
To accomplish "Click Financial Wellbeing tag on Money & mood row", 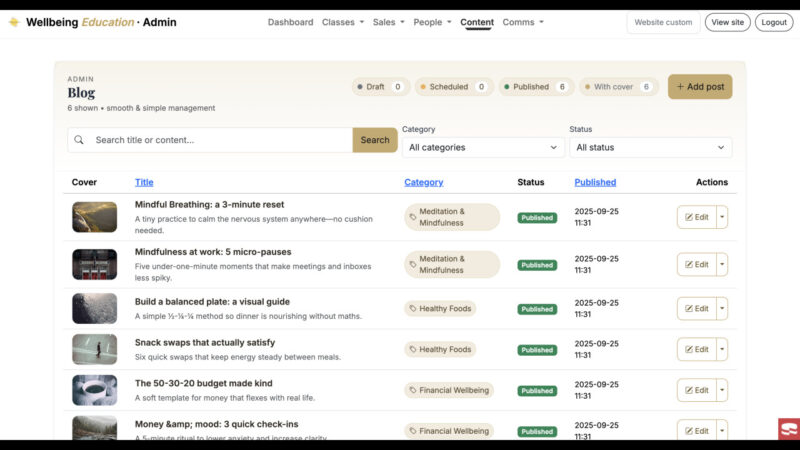I will click(449, 431).
